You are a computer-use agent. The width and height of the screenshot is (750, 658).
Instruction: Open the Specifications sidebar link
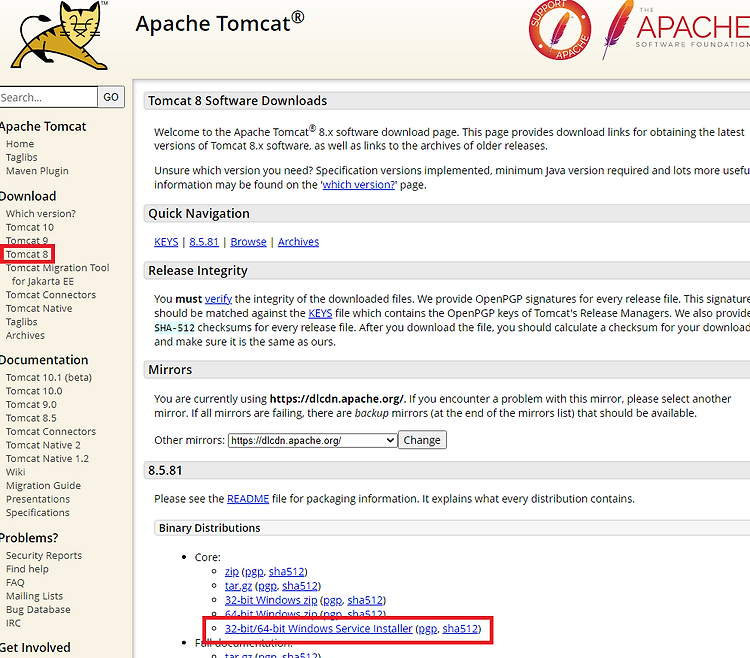click(x=38, y=512)
